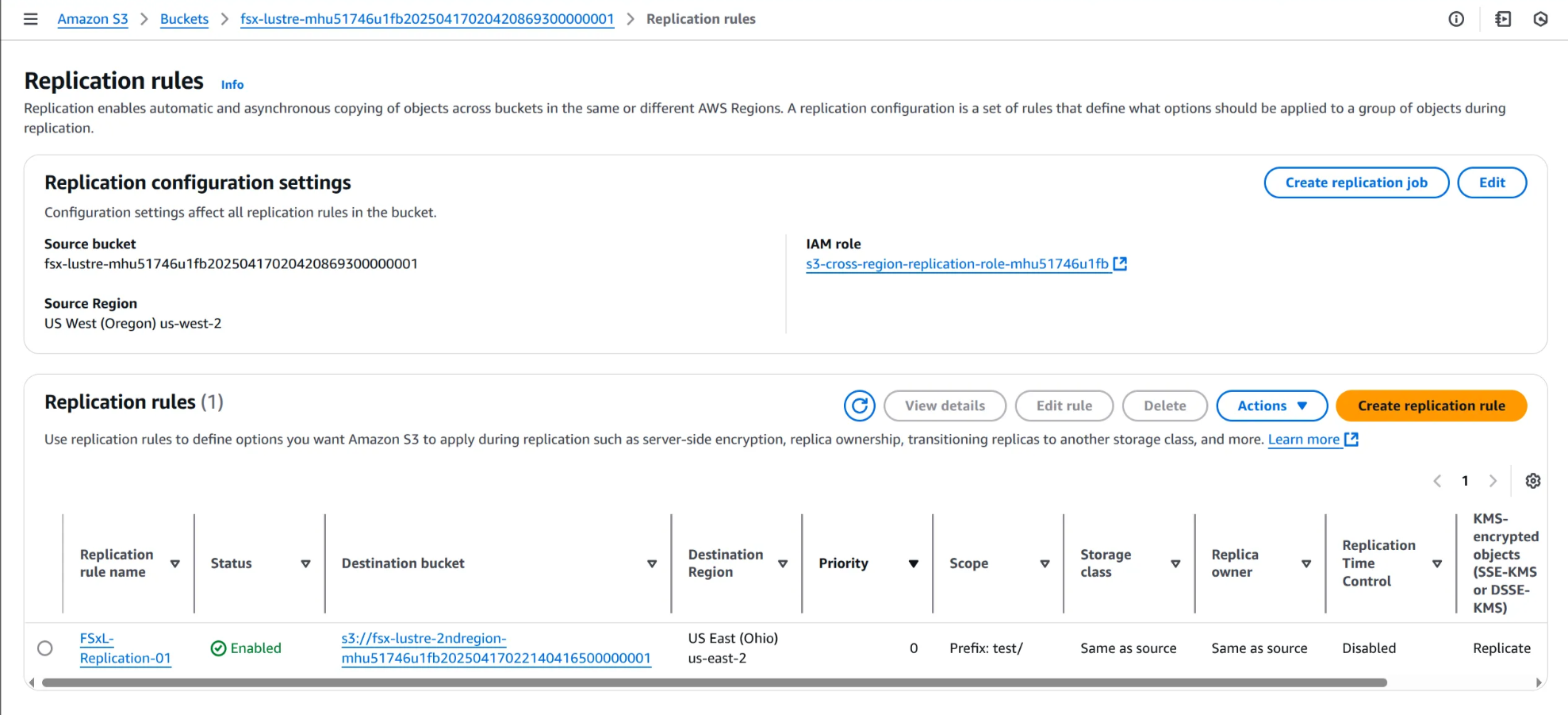This screenshot has height=715, width=1568.
Task: Click the 'Disabled' Replication Time Control cell
Action: [1369, 648]
